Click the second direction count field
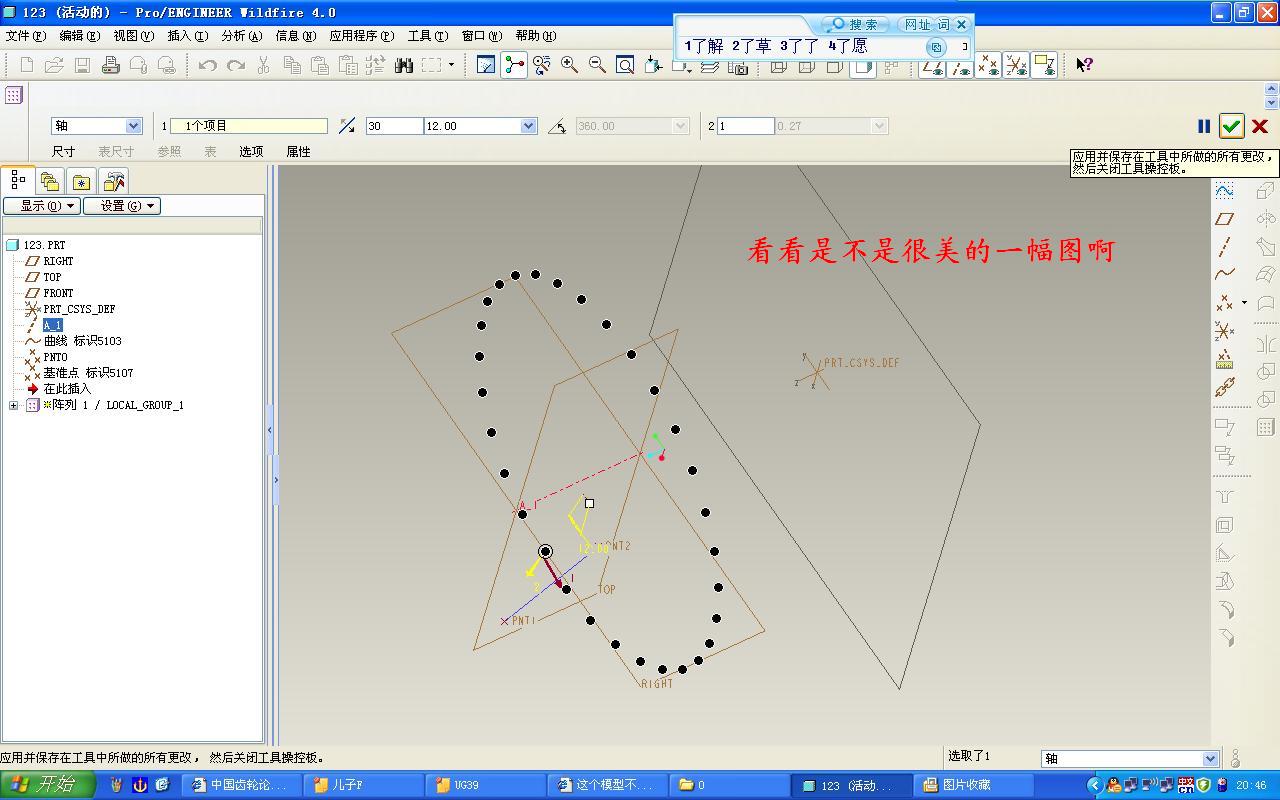This screenshot has width=1280, height=800. click(x=745, y=126)
